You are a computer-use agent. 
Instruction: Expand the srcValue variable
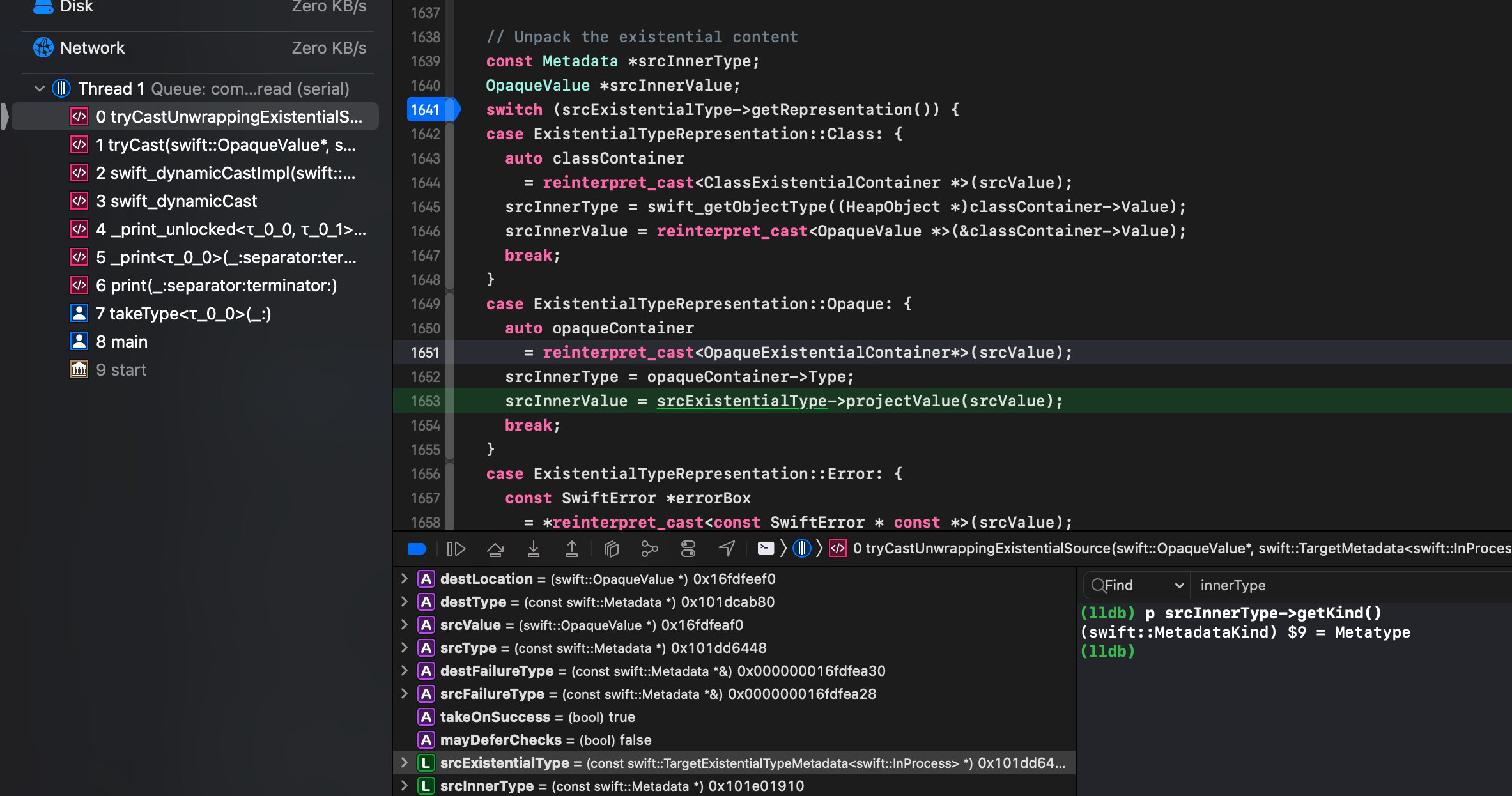coord(404,625)
